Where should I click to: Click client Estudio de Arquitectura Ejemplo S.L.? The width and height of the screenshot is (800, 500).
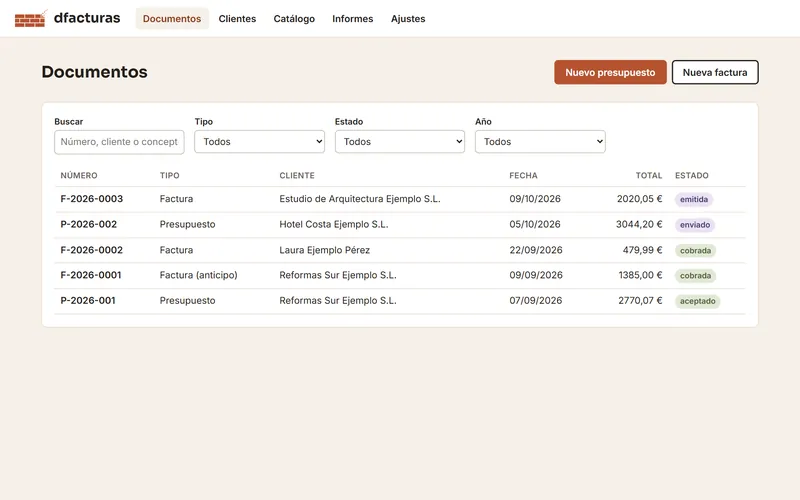pos(360,199)
